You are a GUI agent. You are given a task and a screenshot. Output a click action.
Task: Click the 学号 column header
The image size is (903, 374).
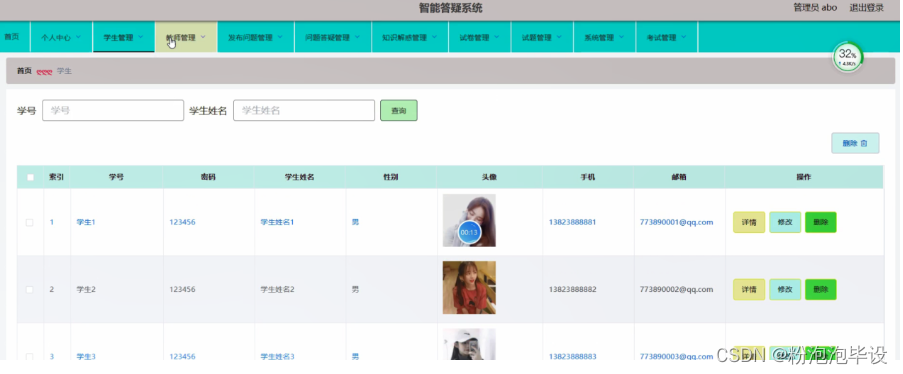pyautogui.click(x=116, y=177)
